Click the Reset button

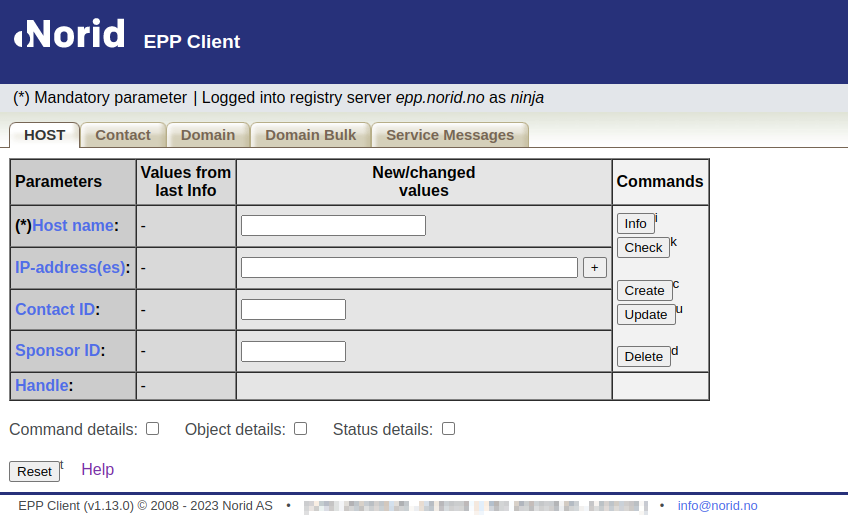[x=34, y=471]
